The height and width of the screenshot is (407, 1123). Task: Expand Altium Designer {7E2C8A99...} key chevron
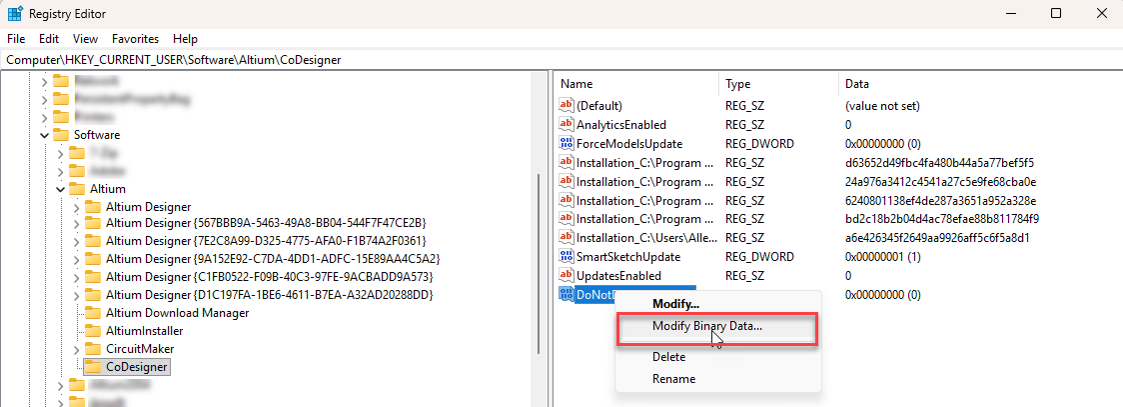point(77,242)
